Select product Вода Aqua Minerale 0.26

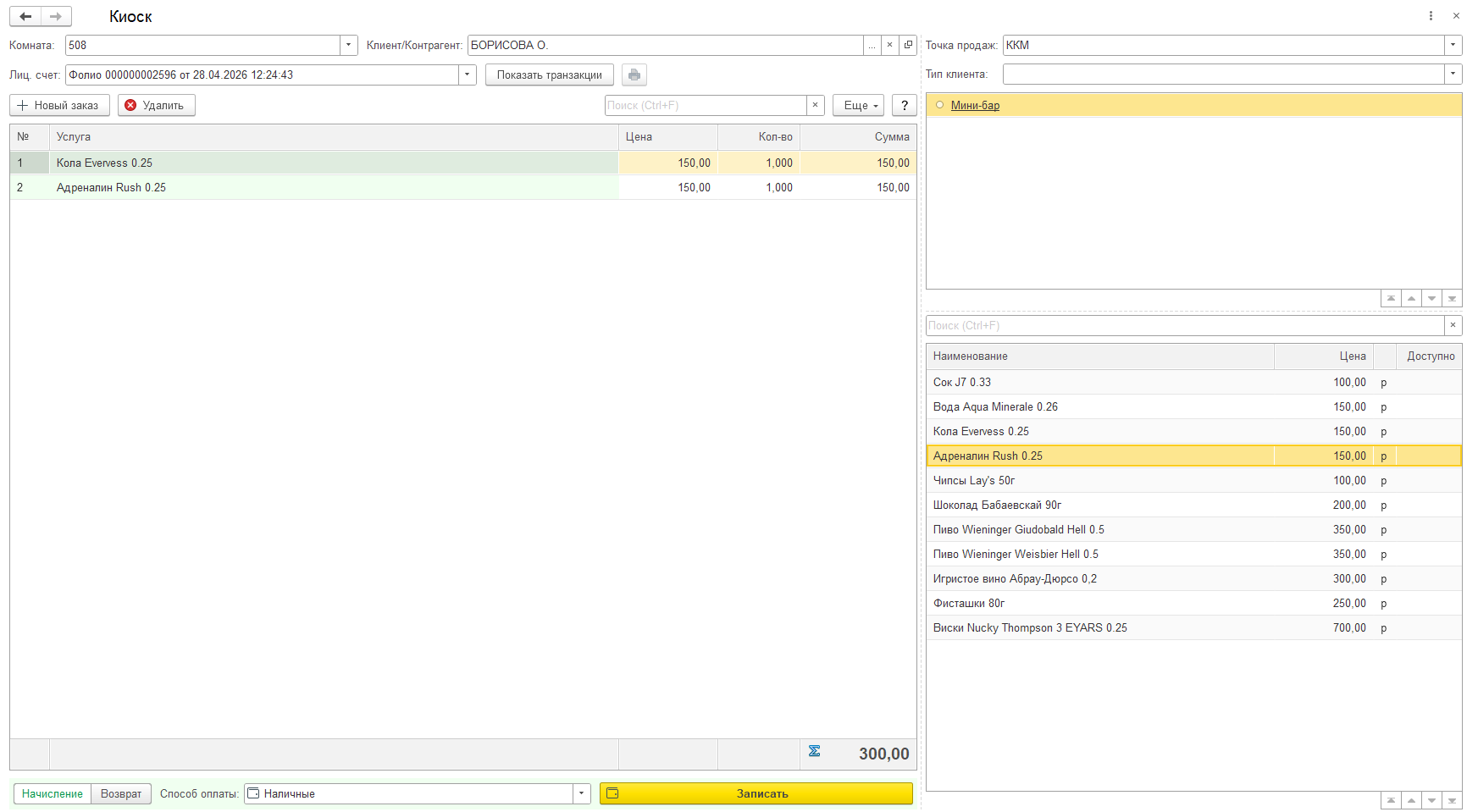(x=1193, y=406)
